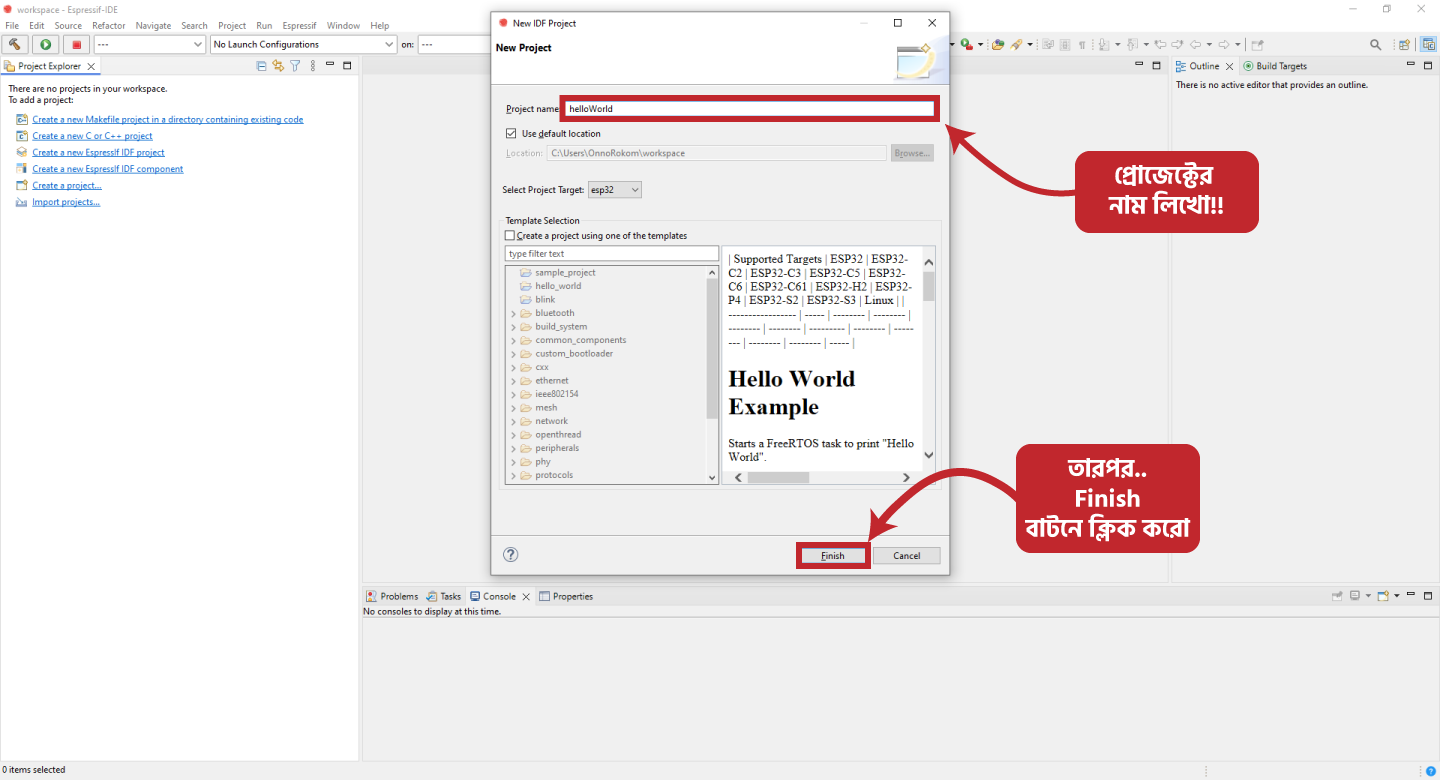Click the pilcrow show whitespace icon
1440x780 pixels.
(x=1082, y=44)
